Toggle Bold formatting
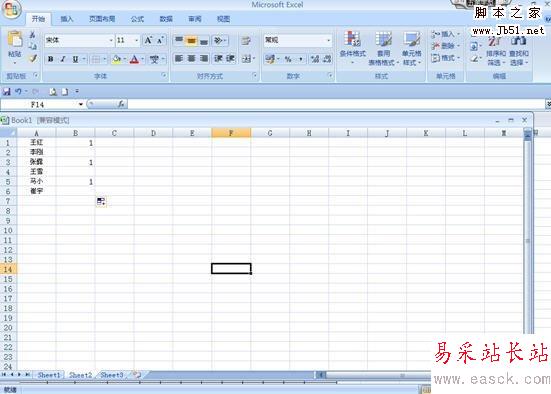551x394 pixels. [51, 59]
